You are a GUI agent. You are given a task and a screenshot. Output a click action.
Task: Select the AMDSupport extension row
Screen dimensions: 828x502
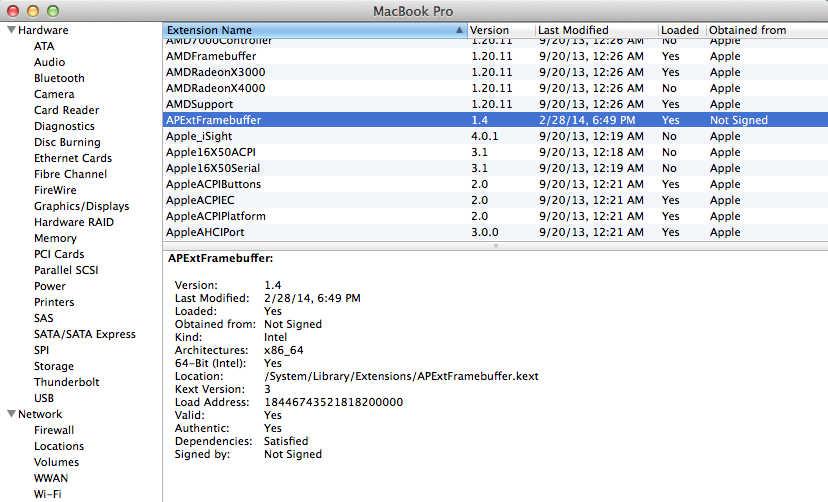495,104
